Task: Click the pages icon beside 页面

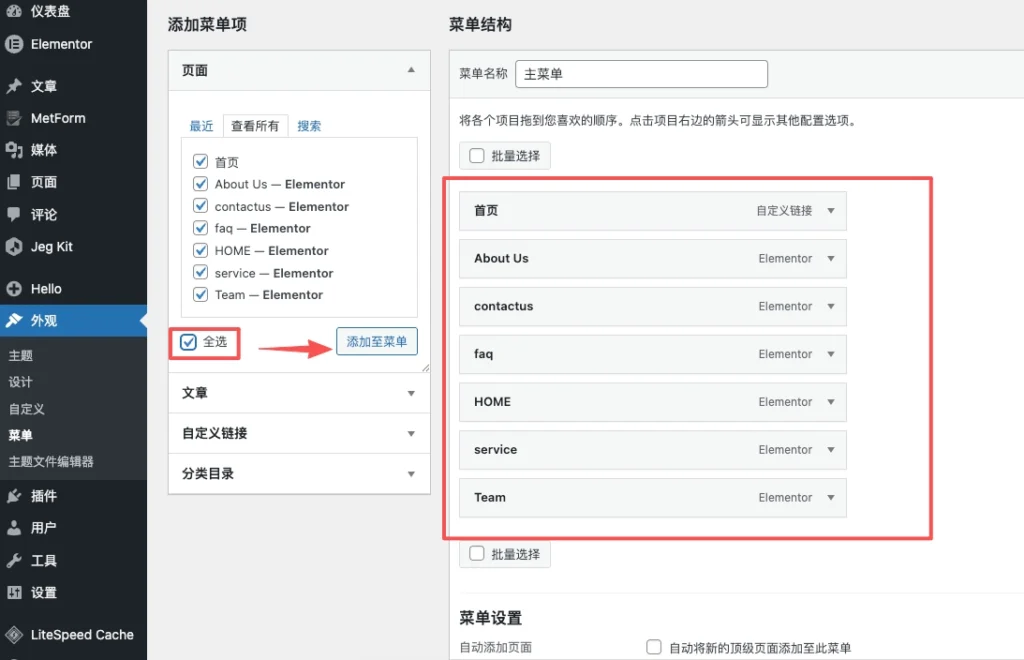Action: pos(14,182)
